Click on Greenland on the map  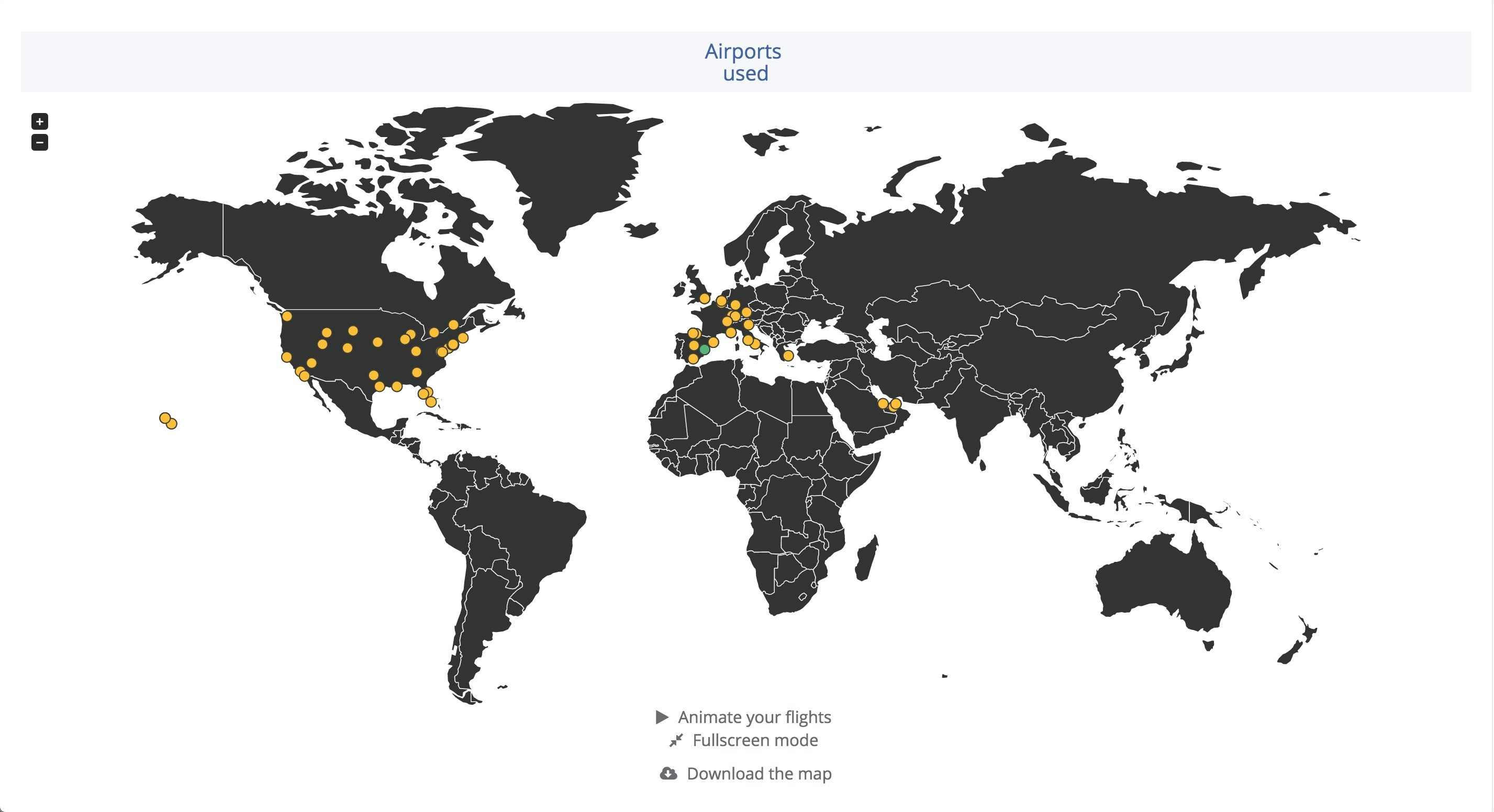pos(557,168)
